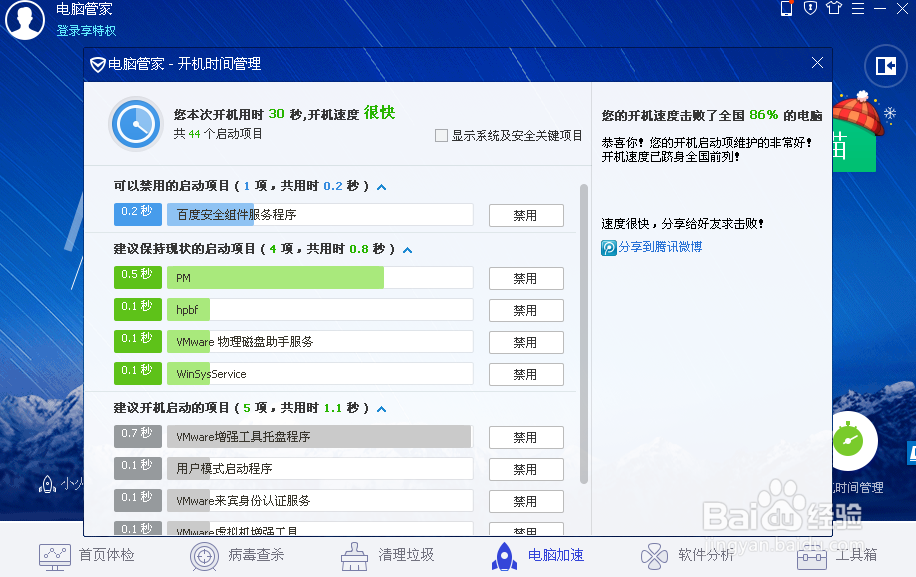Click the small rocket icon at left edge
The height and width of the screenshot is (577, 916).
click(47, 484)
